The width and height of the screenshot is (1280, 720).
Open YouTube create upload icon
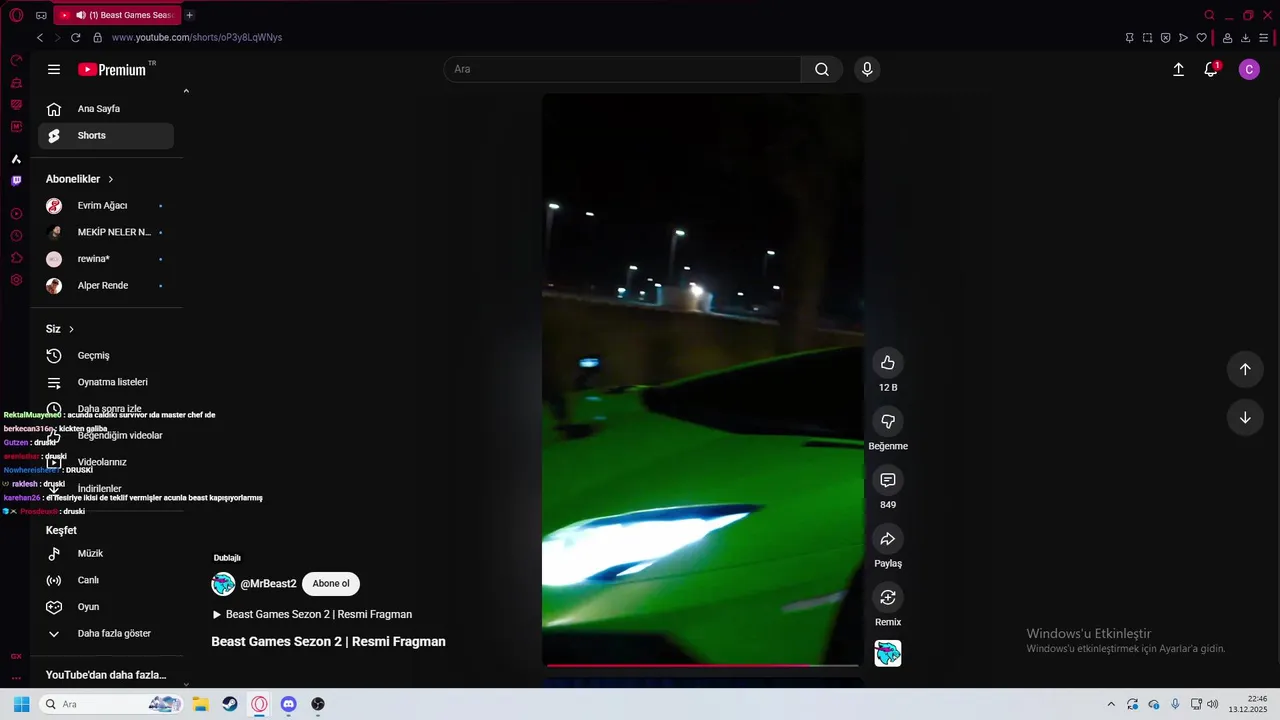pos(1178,69)
